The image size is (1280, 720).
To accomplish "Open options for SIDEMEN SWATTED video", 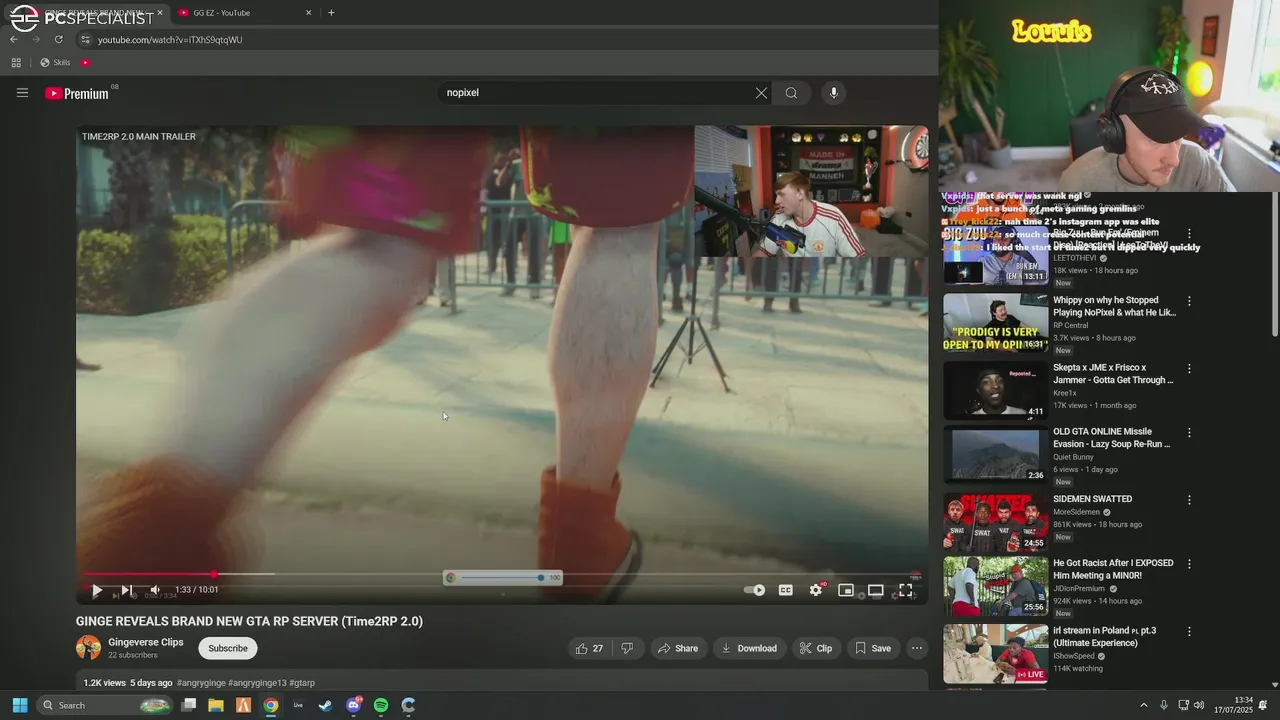I will point(1189,500).
